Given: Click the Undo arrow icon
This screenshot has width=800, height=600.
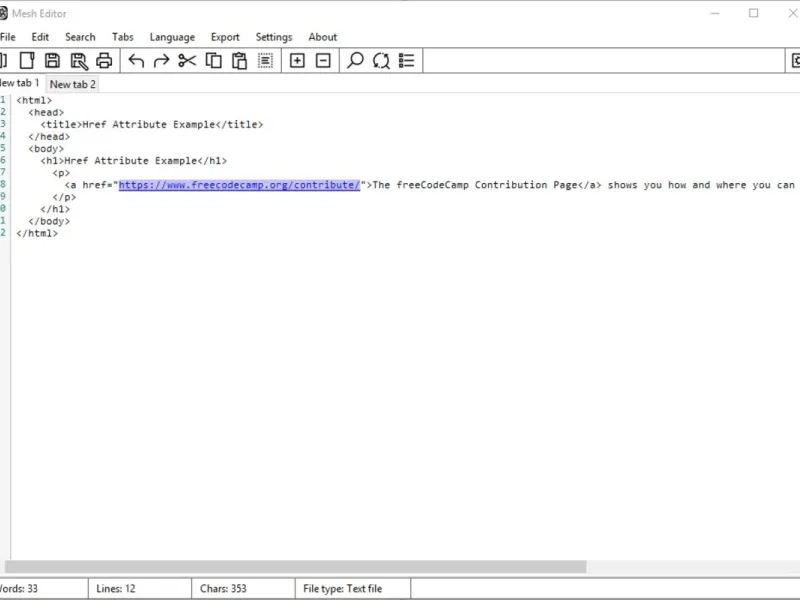Looking at the screenshot, I should point(136,61).
